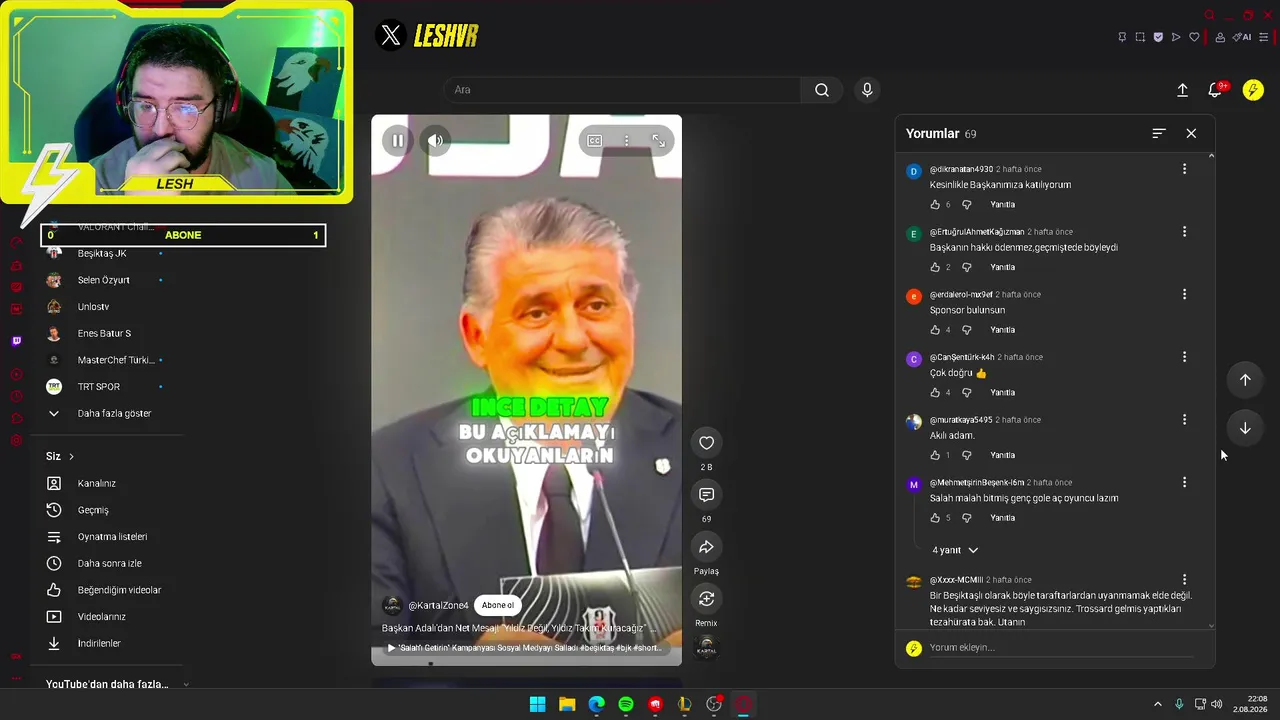Dislike @dikranatan4930's comment
This screenshot has height=720, width=1280.
pos(966,205)
